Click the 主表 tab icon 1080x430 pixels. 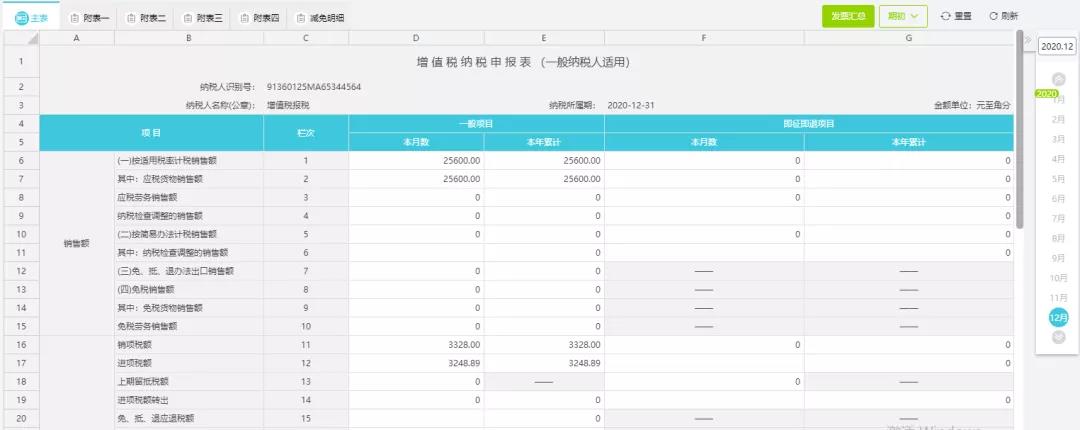[x=21, y=17]
